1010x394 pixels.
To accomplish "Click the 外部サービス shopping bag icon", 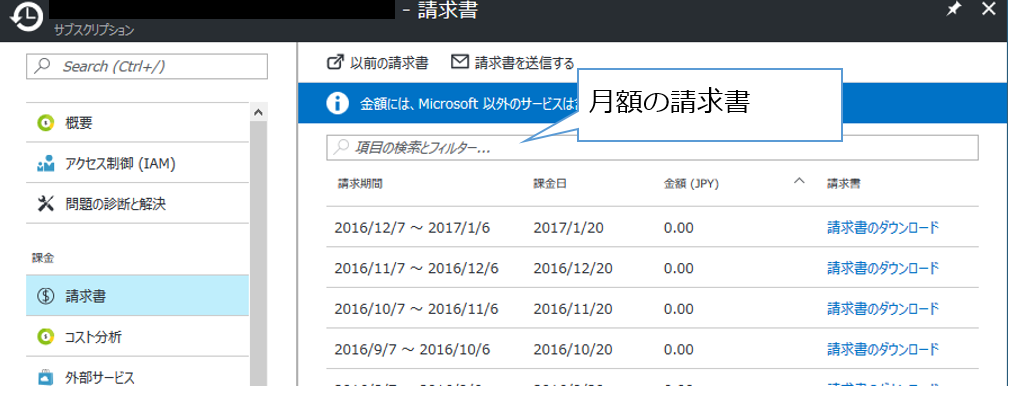I will pos(45,377).
